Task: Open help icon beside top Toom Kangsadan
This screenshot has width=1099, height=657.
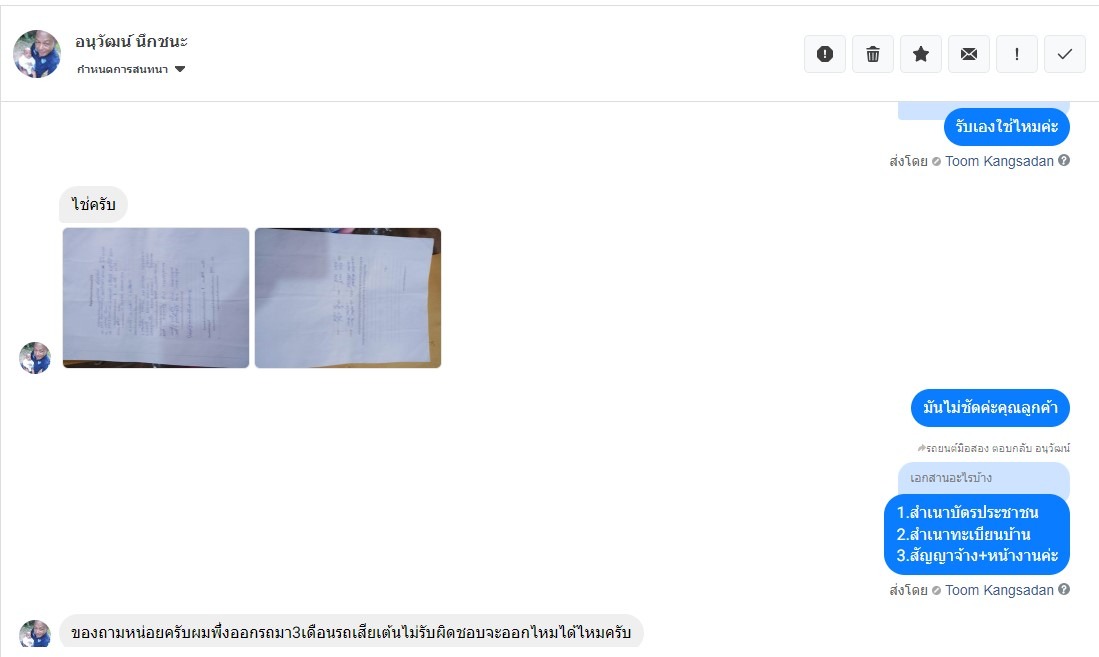Action: [x=1064, y=161]
